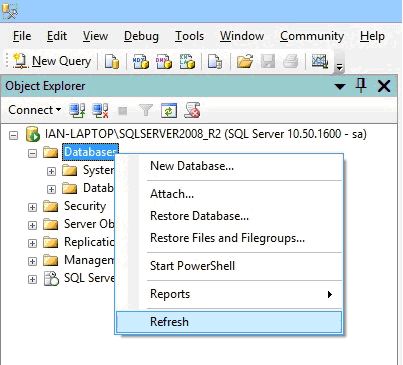This screenshot has height=365, width=403.
Task: Click the Stop square icon
Action: (123, 110)
